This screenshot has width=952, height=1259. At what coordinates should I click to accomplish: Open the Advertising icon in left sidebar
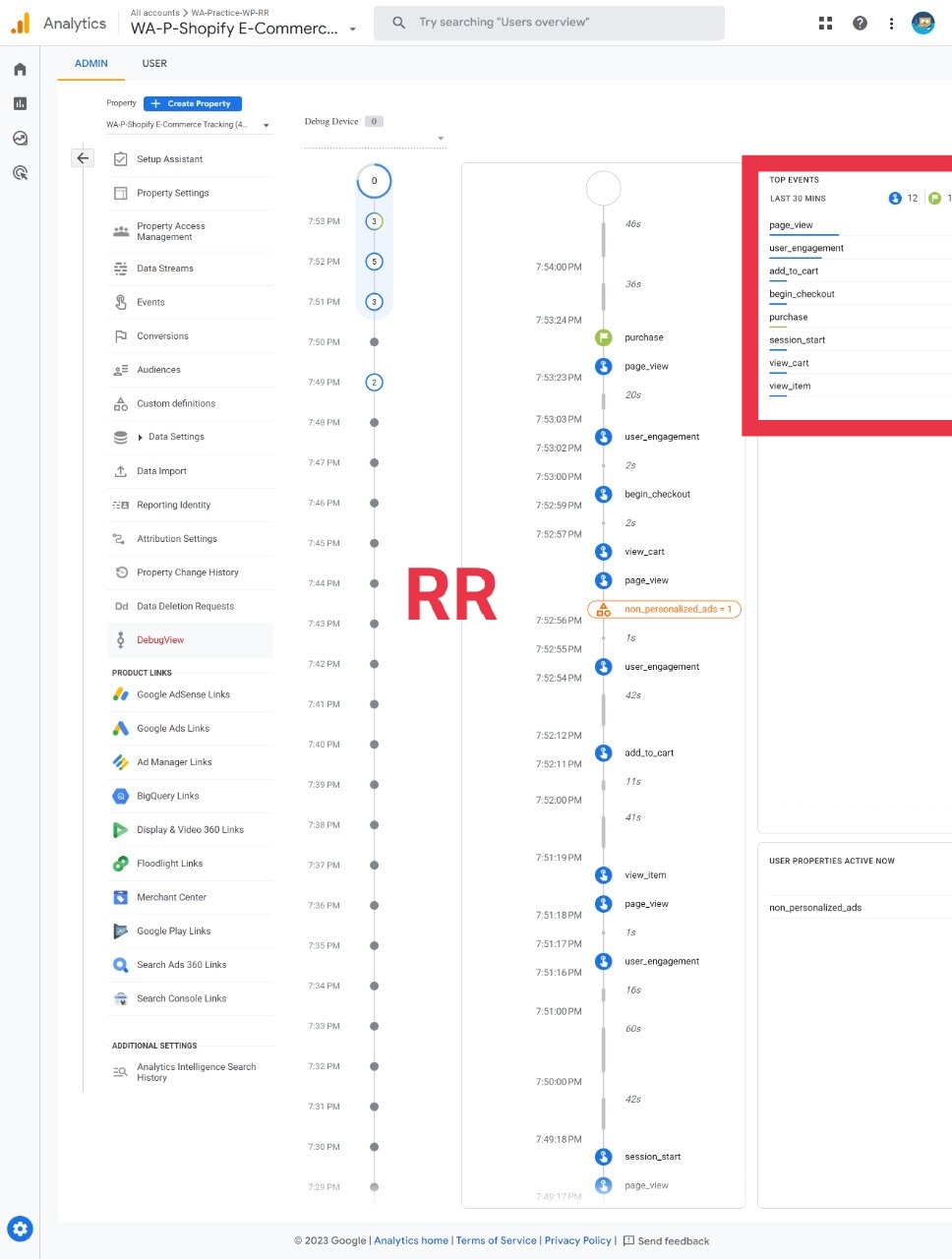20,173
